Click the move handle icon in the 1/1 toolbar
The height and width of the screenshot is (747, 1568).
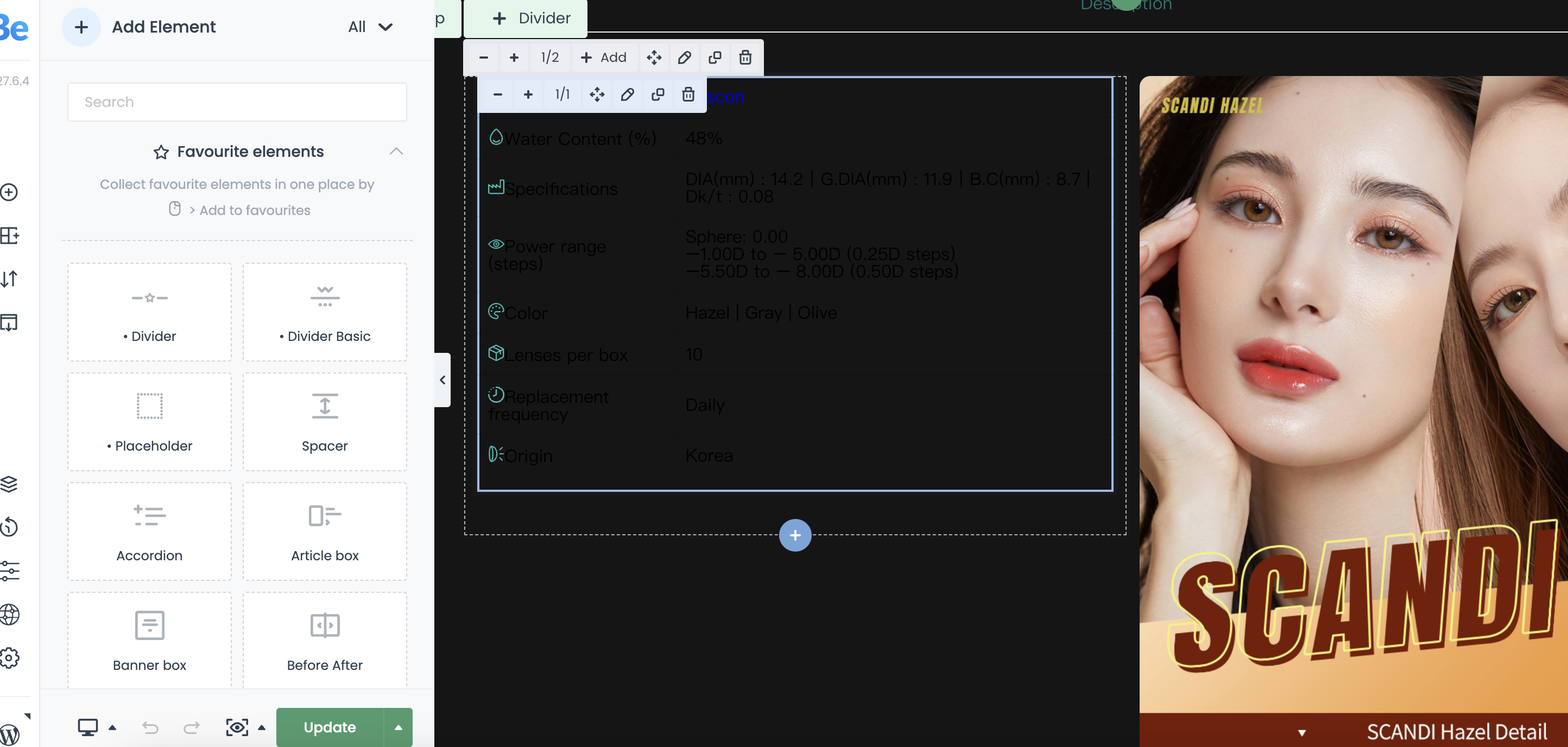pyautogui.click(x=597, y=94)
